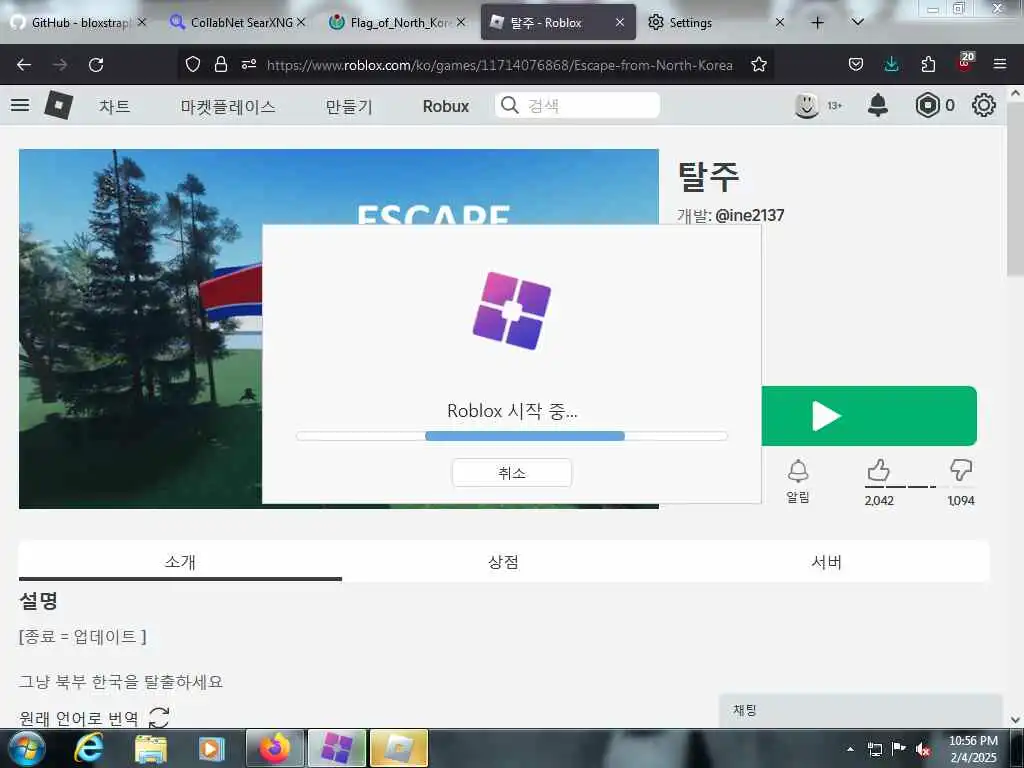Open the Firefox hamburger application menu
The width and height of the screenshot is (1024, 768).
click(x=1000, y=64)
